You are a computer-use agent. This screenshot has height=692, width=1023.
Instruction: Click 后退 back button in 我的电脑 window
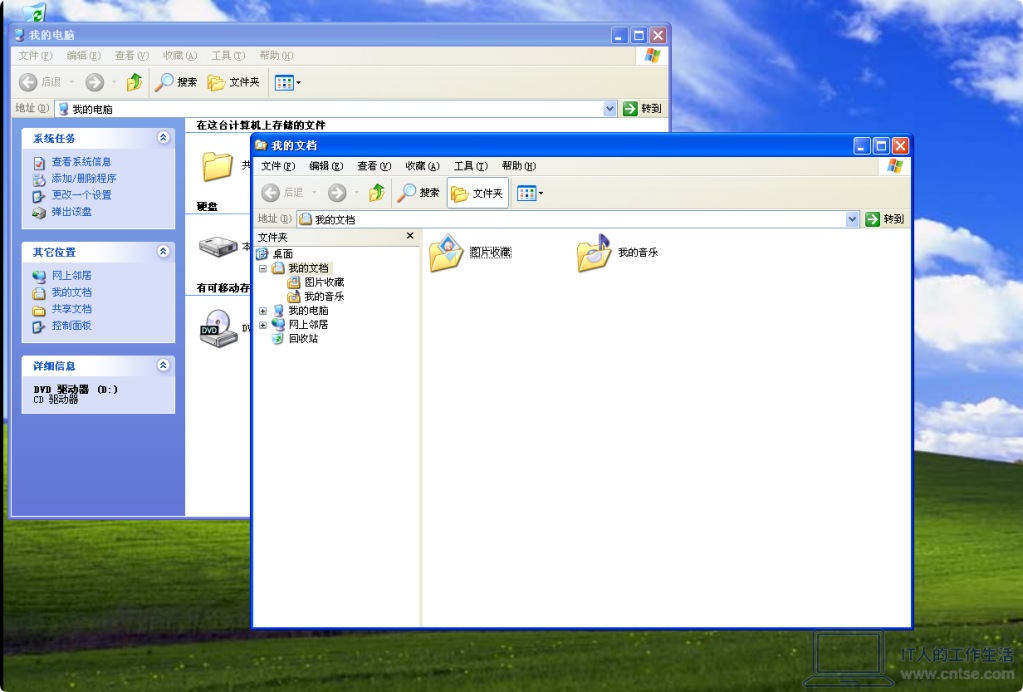(x=40, y=82)
